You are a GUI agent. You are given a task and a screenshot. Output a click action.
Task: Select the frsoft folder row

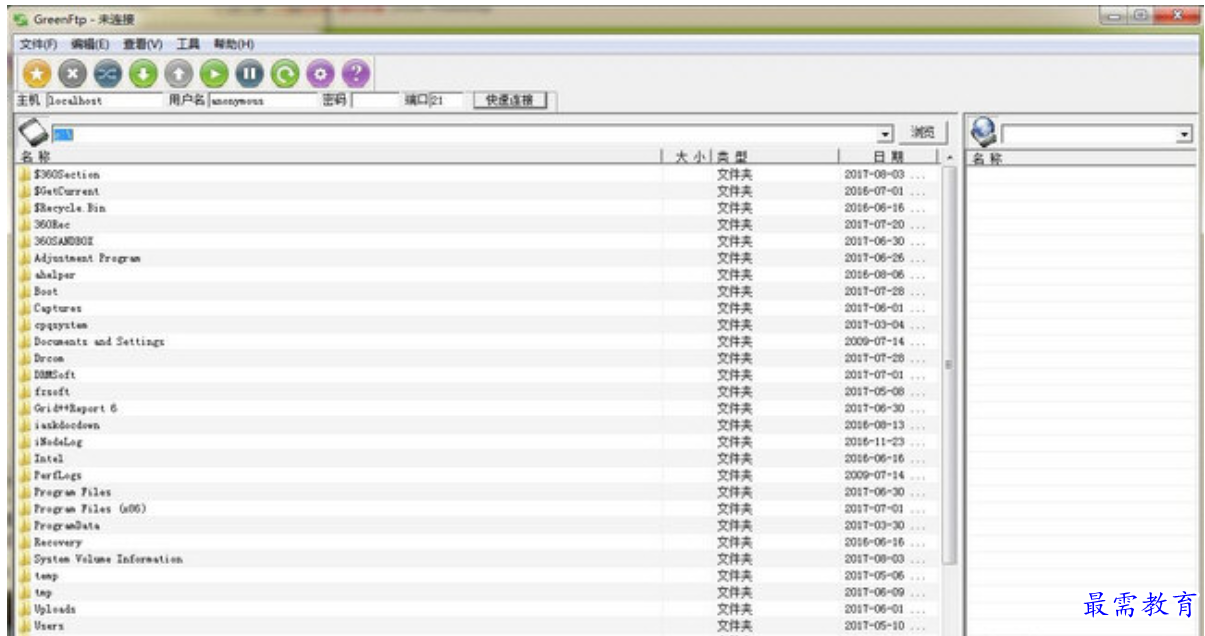click(x=478, y=392)
